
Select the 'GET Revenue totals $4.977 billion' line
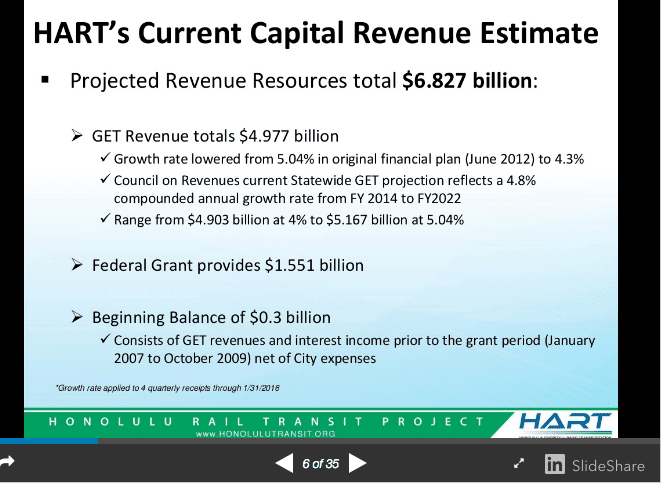click(215, 136)
